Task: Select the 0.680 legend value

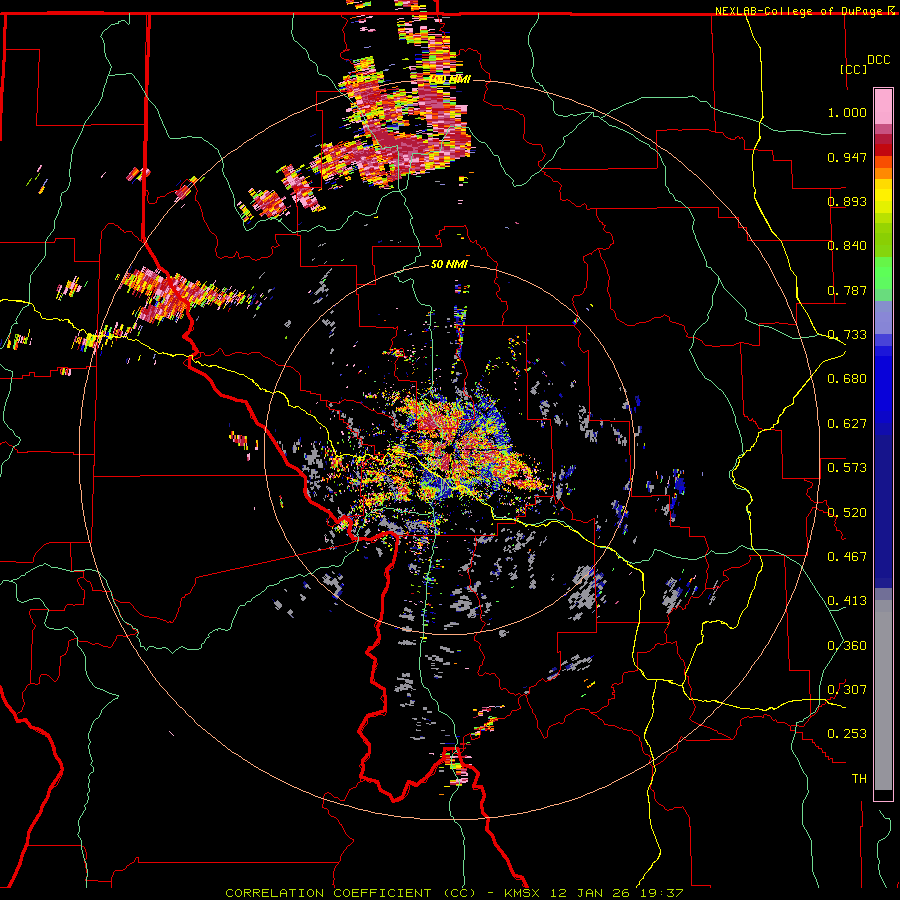Action: point(847,379)
